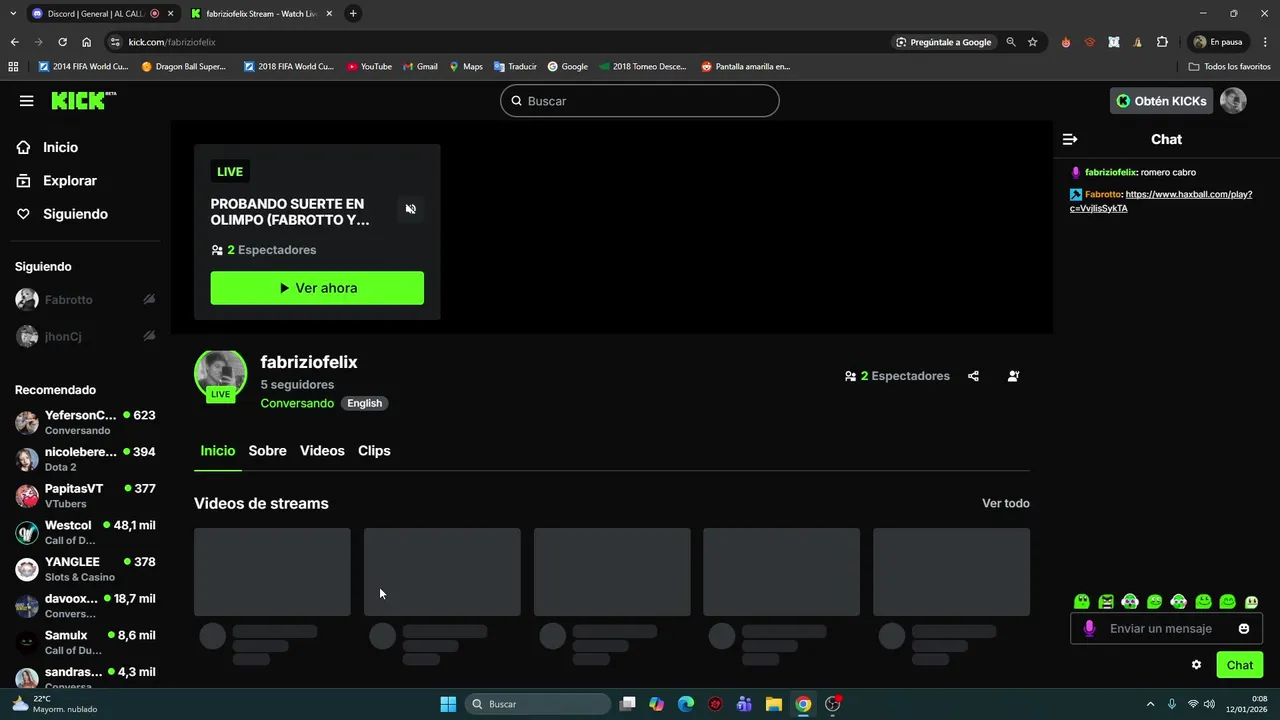Open the Gmail bookmark
This screenshot has width=1280, height=720.
(x=420, y=67)
